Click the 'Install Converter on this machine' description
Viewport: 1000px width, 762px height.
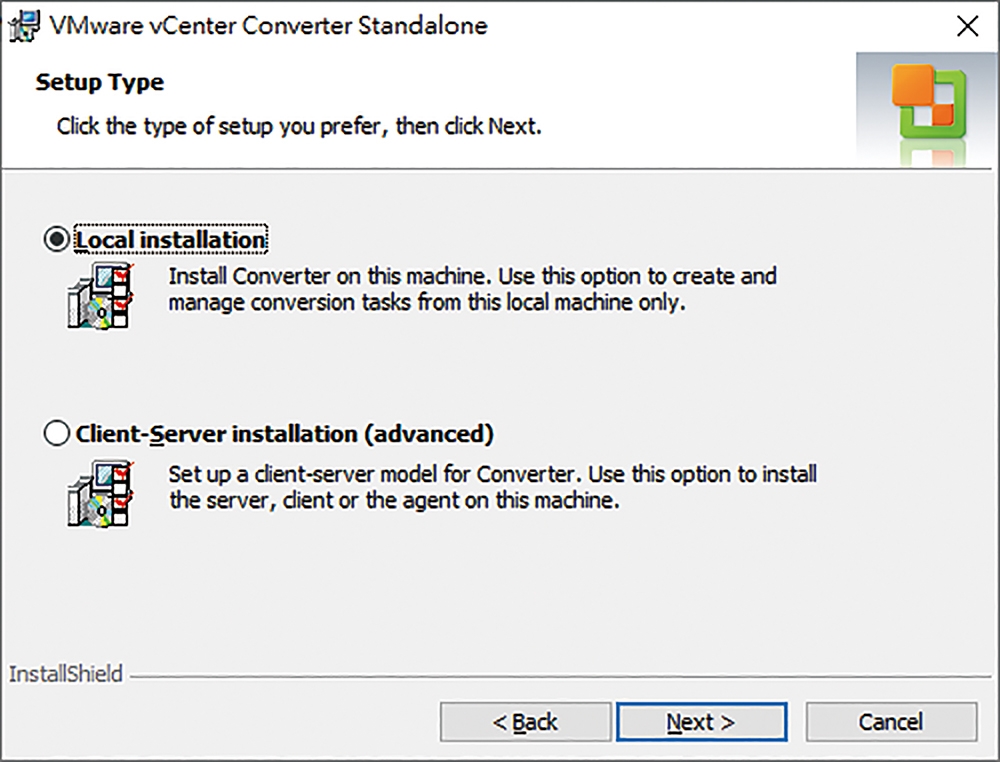point(472,289)
